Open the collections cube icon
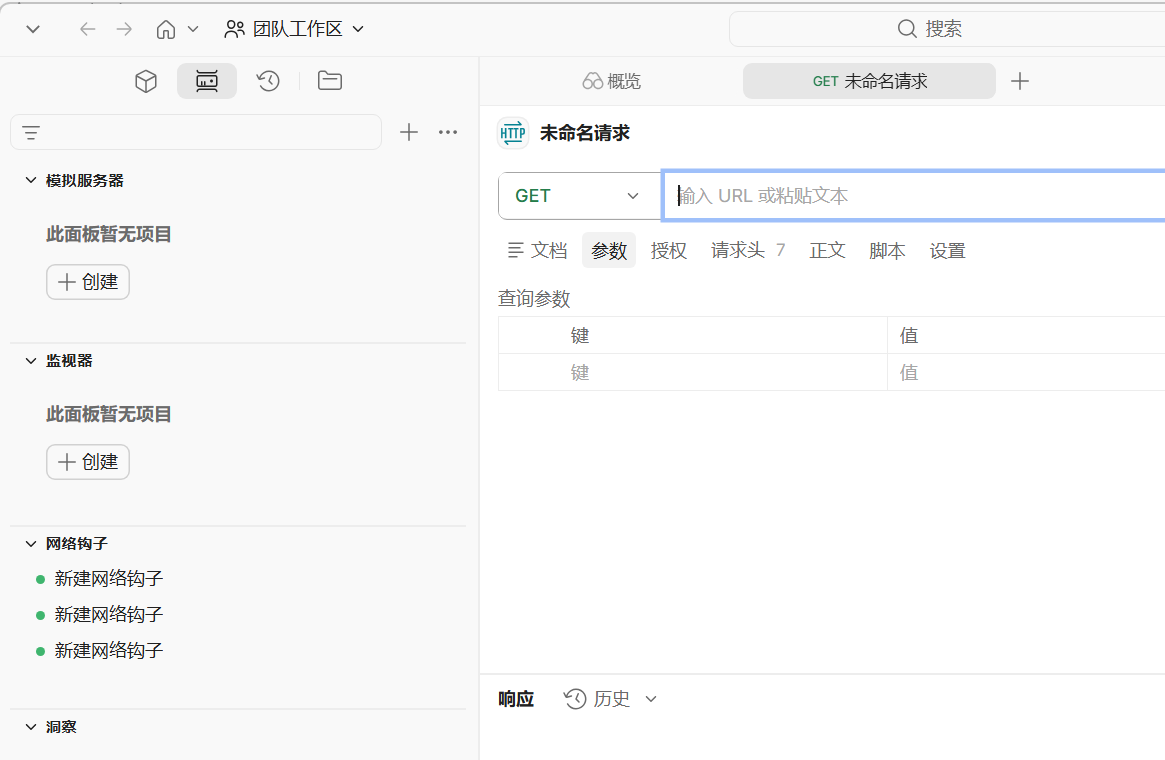 click(x=146, y=81)
